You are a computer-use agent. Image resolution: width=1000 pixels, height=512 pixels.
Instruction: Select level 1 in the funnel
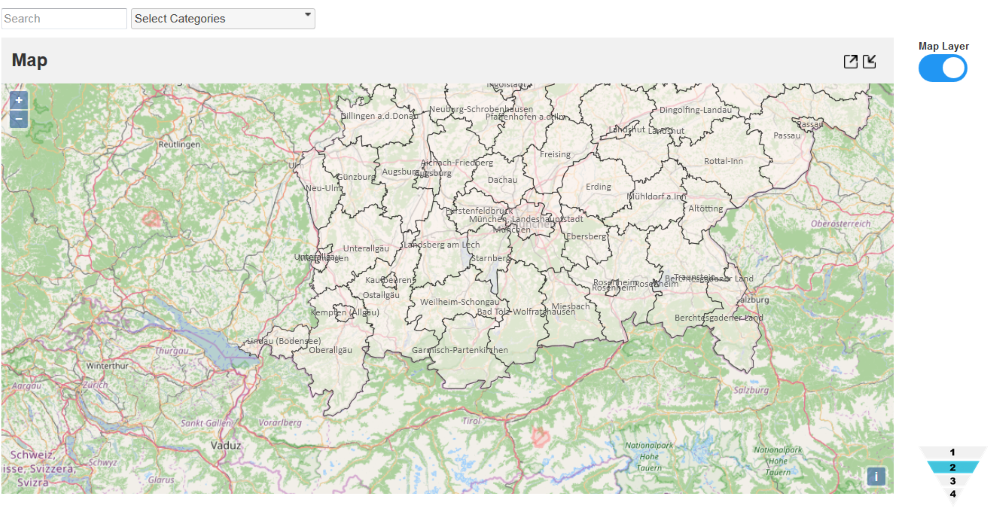(x=952, y=453)
